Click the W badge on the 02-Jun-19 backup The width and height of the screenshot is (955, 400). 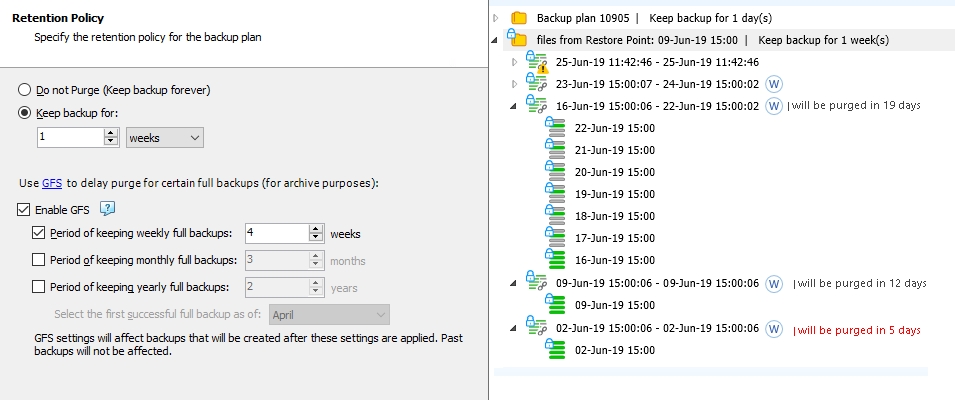(773, 329)
